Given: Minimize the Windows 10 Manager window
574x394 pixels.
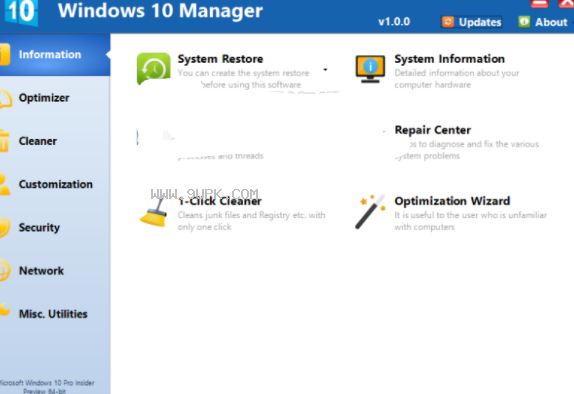Looking at the screenshot, I should pyautogui.click(x=539, y=3).
